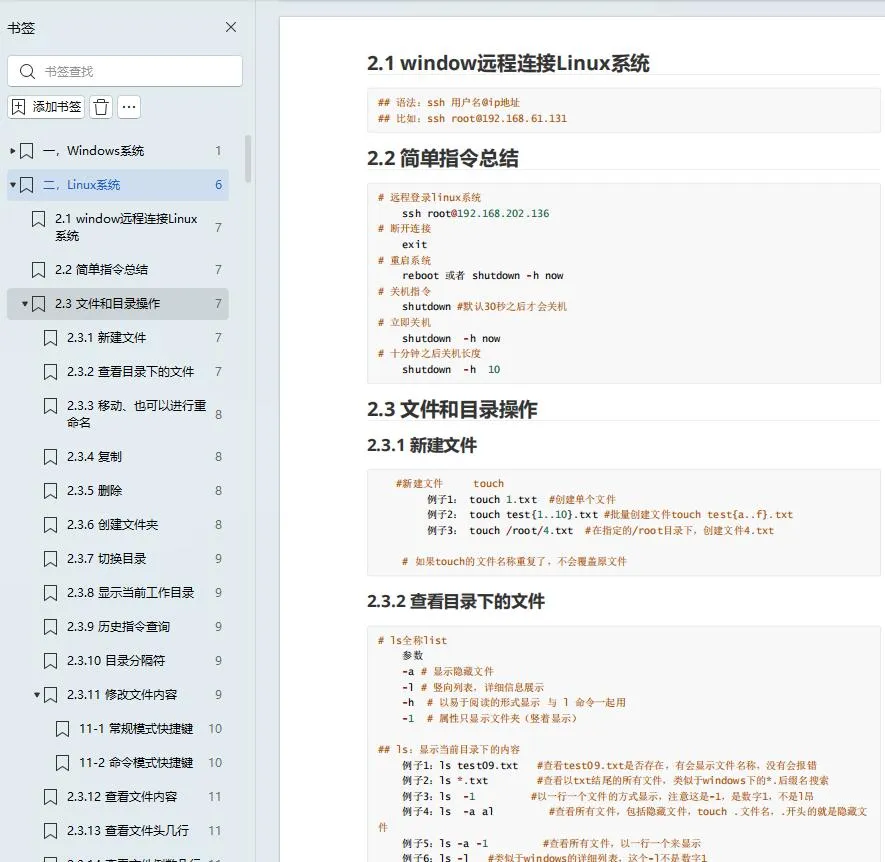Close the bookmarks panel
885x862 pixels.
point(231,27)
